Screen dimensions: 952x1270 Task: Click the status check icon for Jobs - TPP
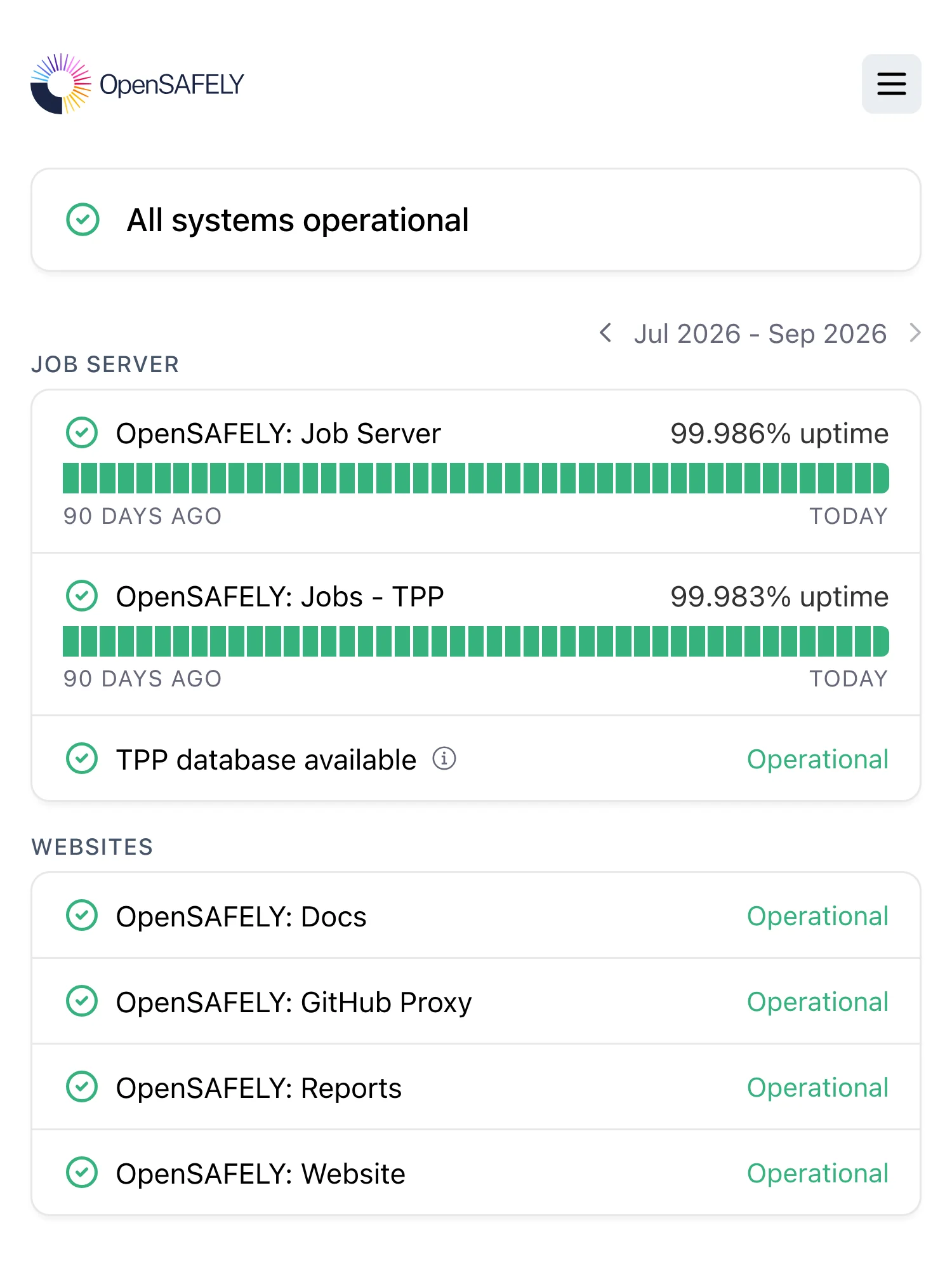click(x=82, y=596)
